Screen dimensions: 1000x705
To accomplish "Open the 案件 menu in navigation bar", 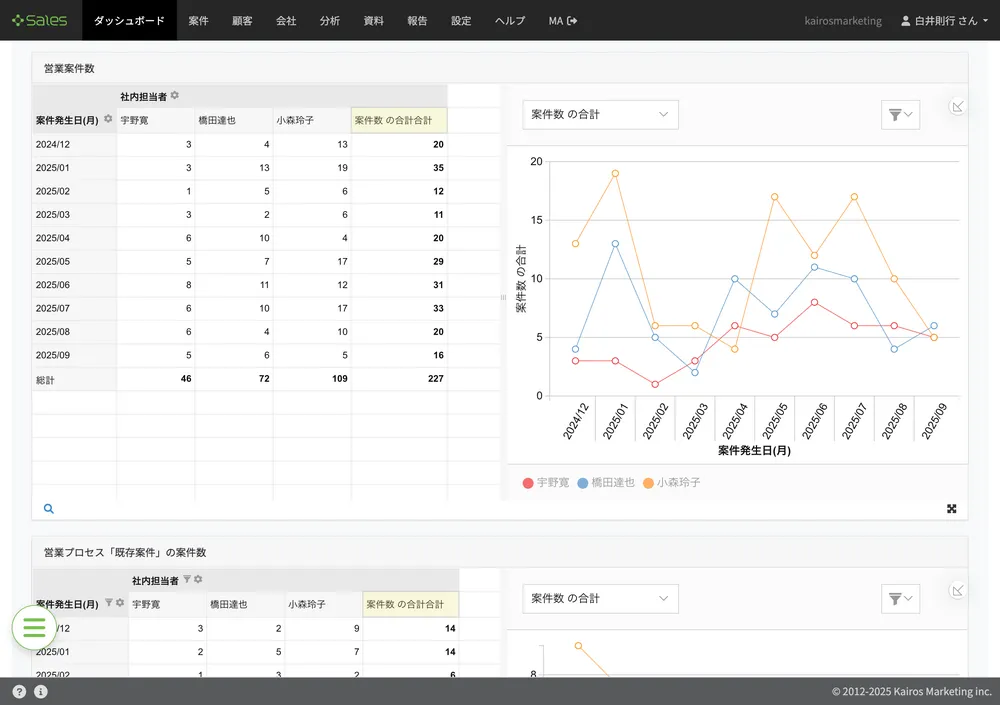I will [198, 20].
